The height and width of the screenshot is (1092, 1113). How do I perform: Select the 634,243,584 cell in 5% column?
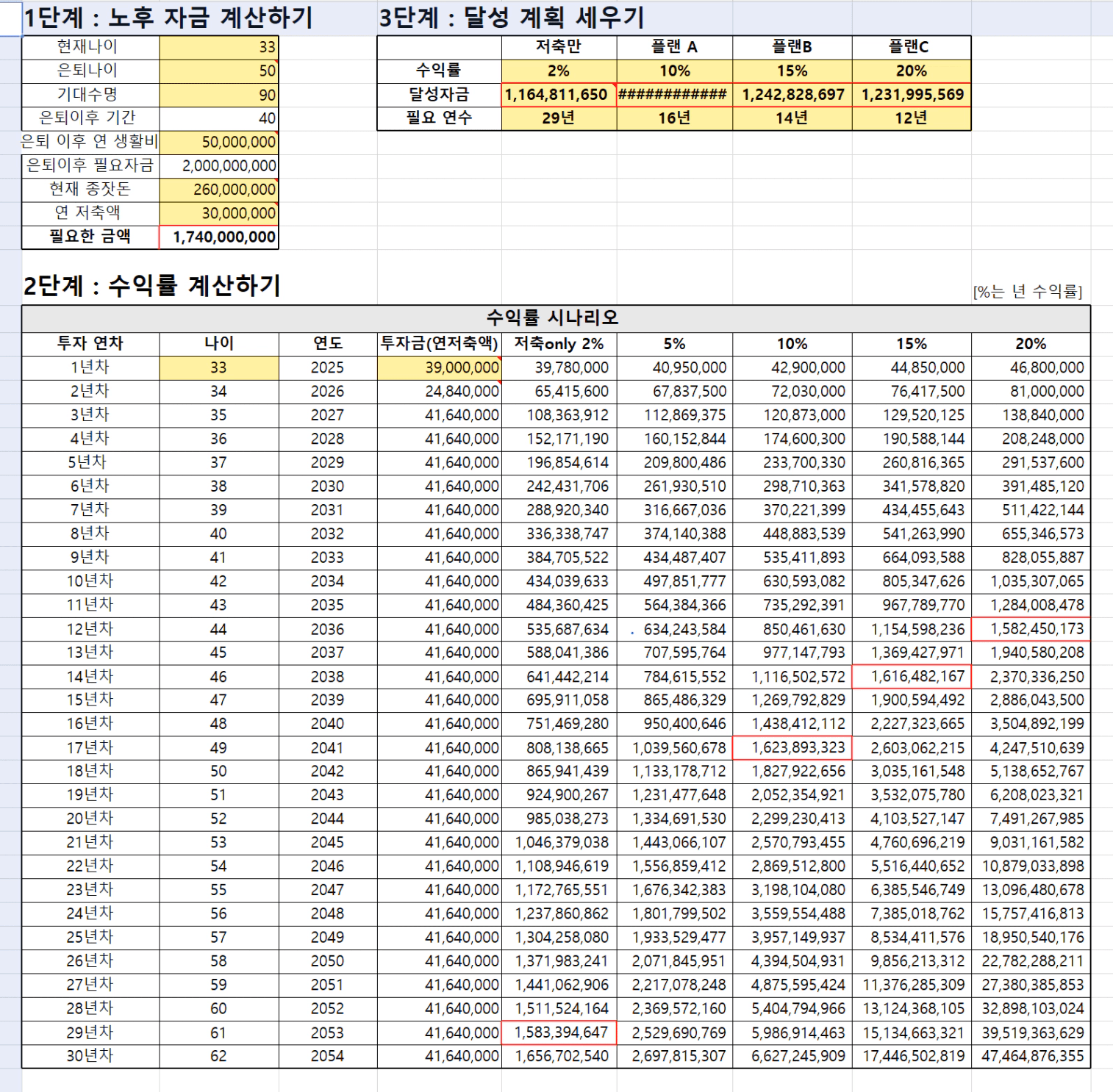674,629
